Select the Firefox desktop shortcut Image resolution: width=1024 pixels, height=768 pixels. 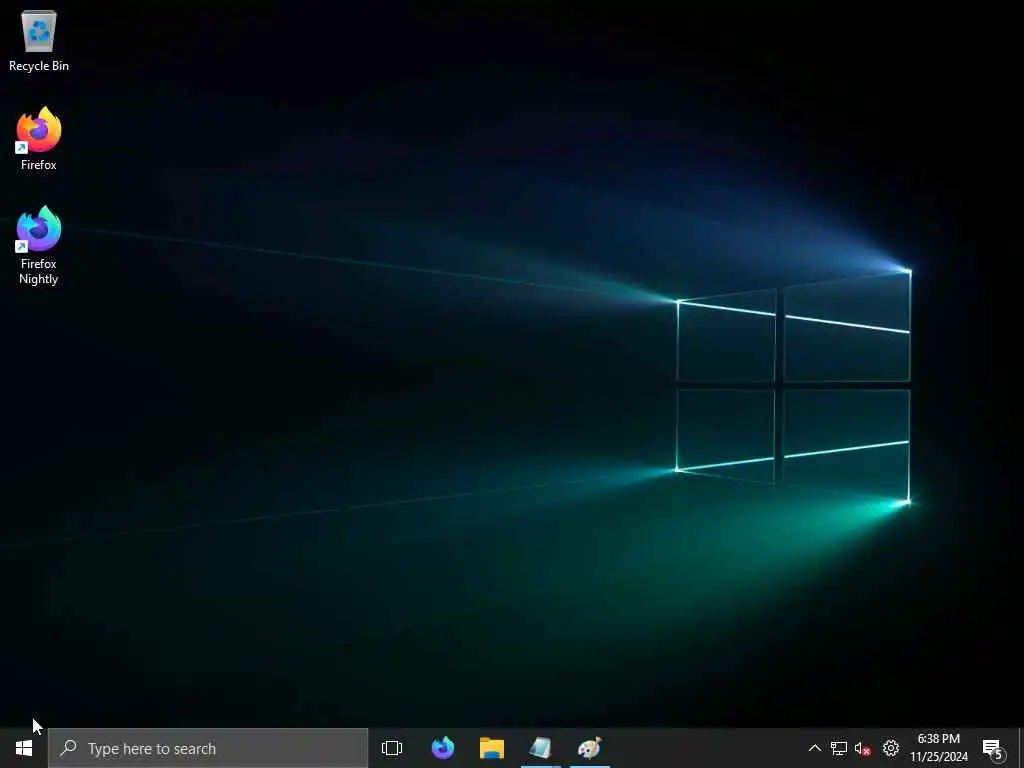click(39, 139)
